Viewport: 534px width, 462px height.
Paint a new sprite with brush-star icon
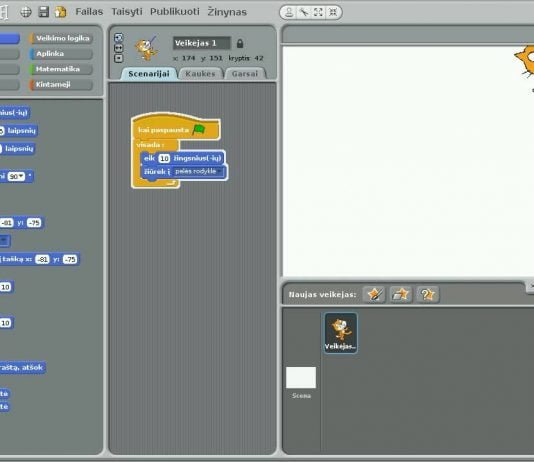(374, 294)
